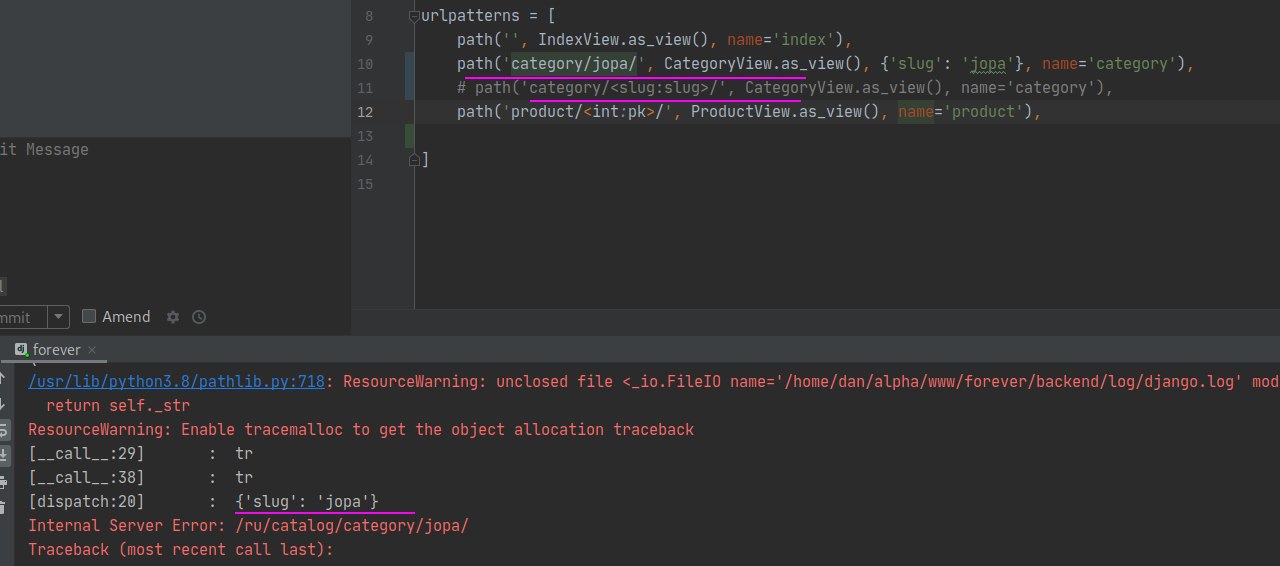The height and width of the screenshot is (566, 1280).
Task: Click fold marker at closing bracket line 14
Action: point(414,160)
